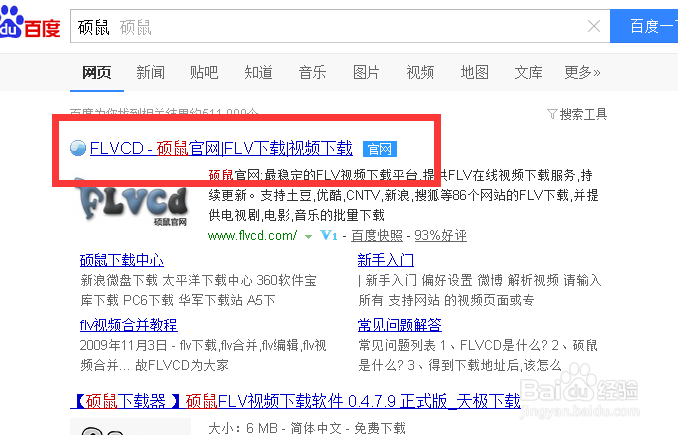Go to the 知道 tab
This screenshot has height=435, width=678.
point(258,72)
